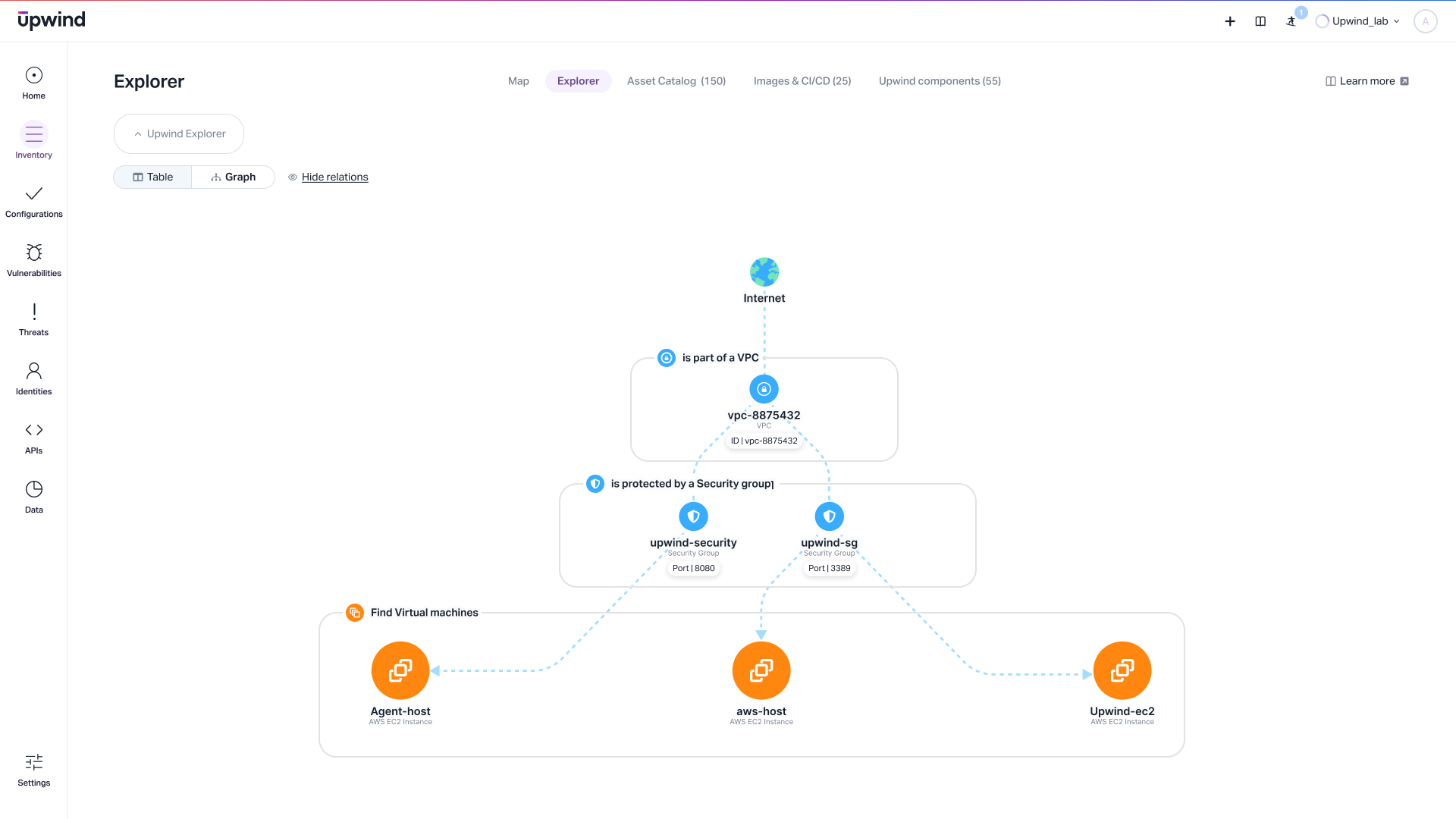Click VPC group header lock icon
The width and height of the screenshot is (1456, 819).
(x=667, y=358)
